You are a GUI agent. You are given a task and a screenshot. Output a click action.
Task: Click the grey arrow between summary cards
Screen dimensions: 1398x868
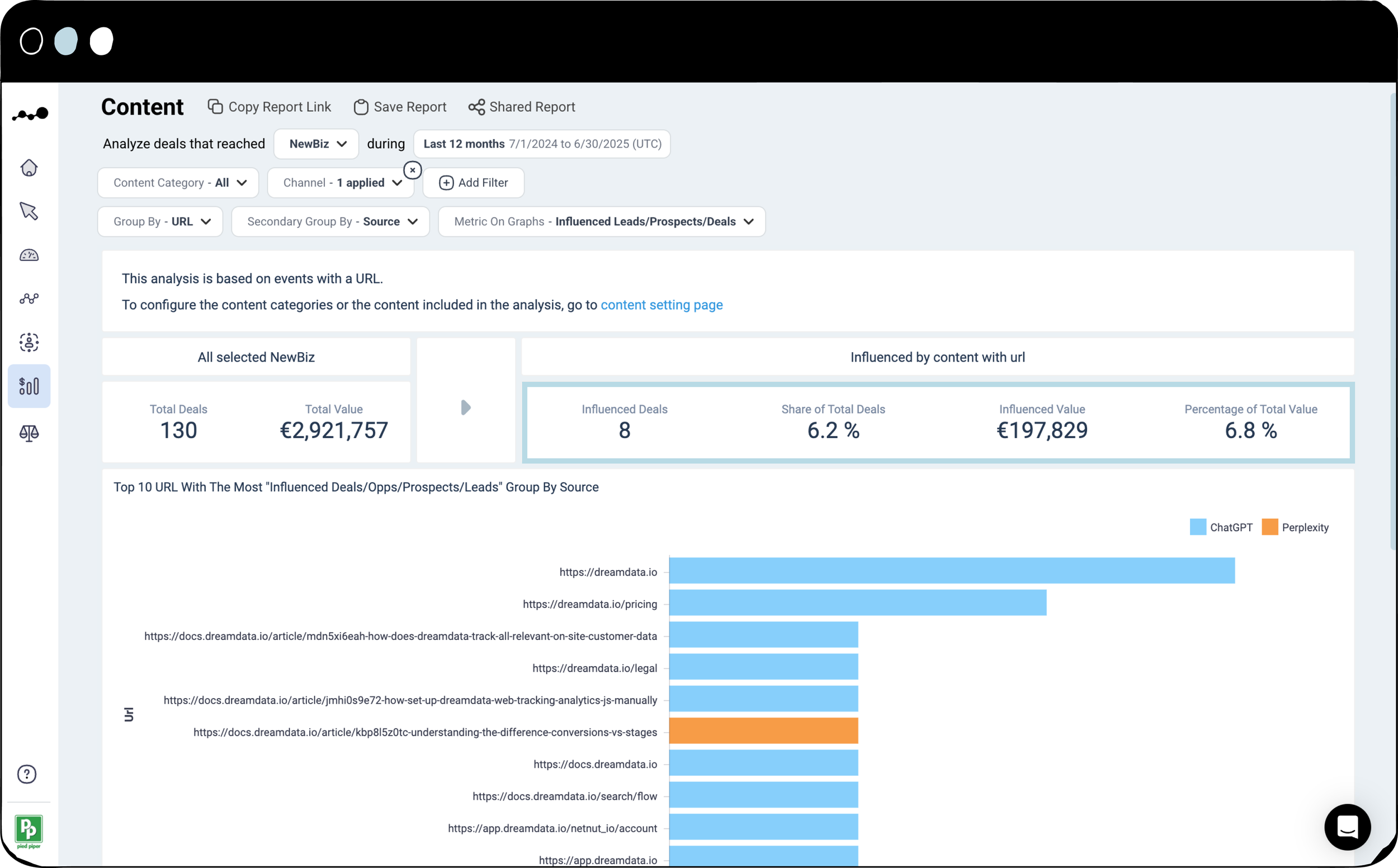point(466,407)
